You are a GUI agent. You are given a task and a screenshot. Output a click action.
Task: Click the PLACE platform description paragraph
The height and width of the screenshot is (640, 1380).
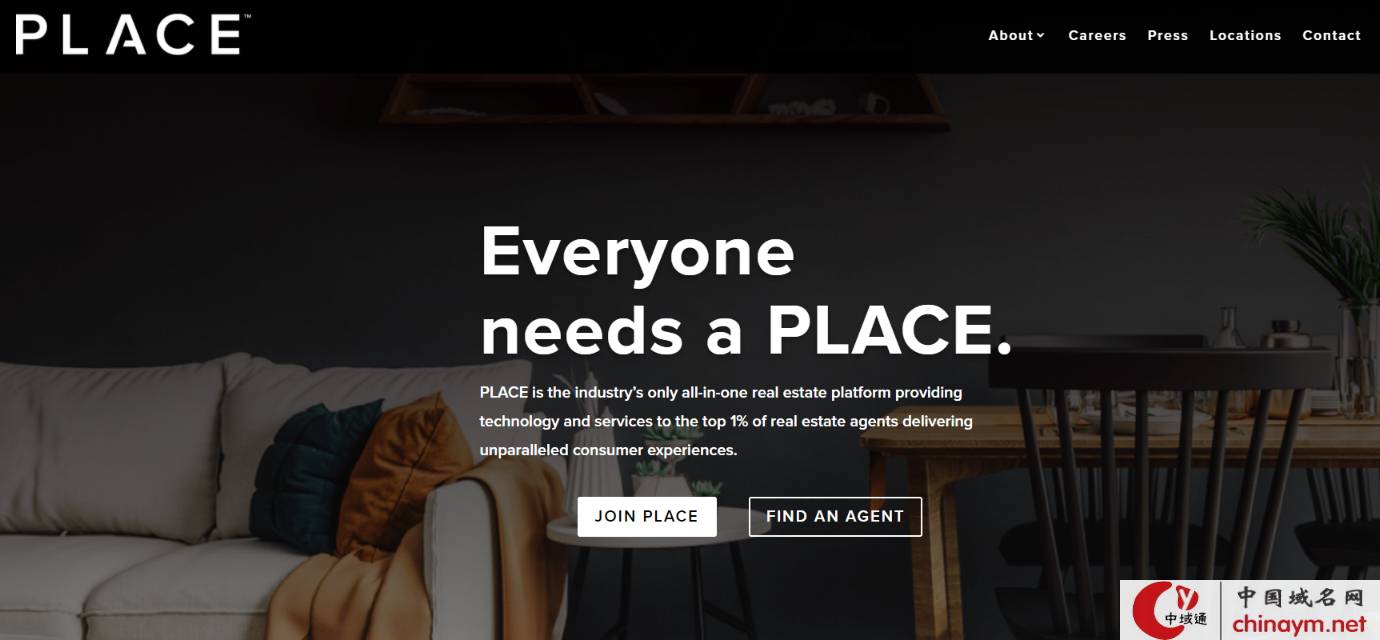pyautogui.click(x=726, y=421)
